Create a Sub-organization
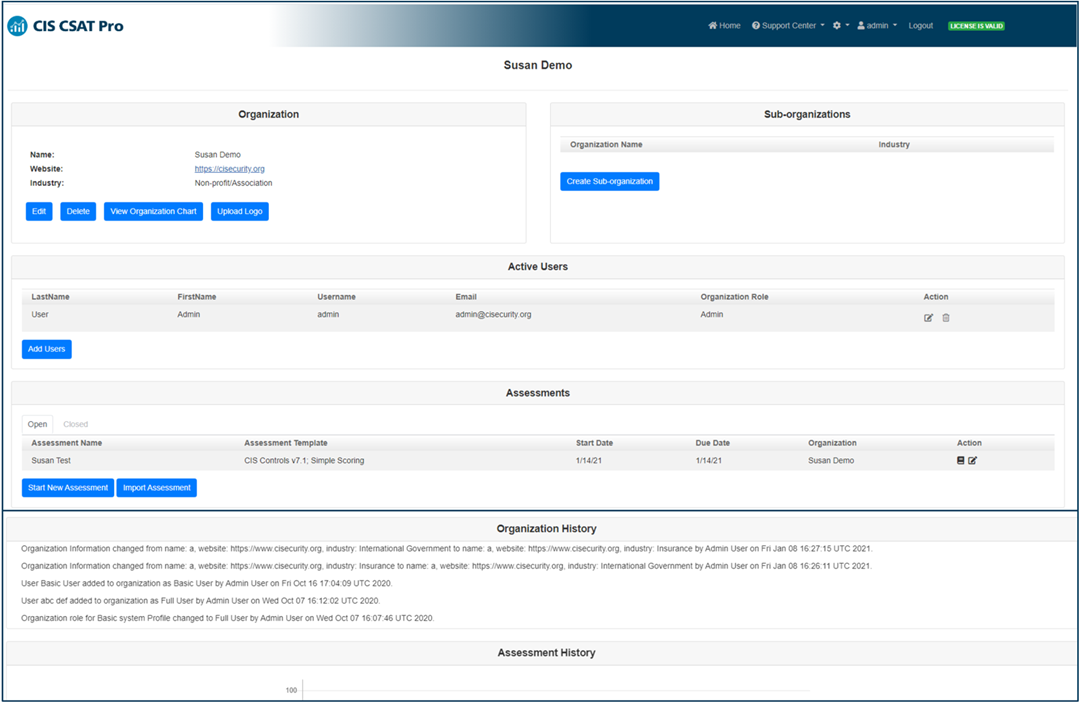This screenshot has height=702, width=1080. coord(610,181)
